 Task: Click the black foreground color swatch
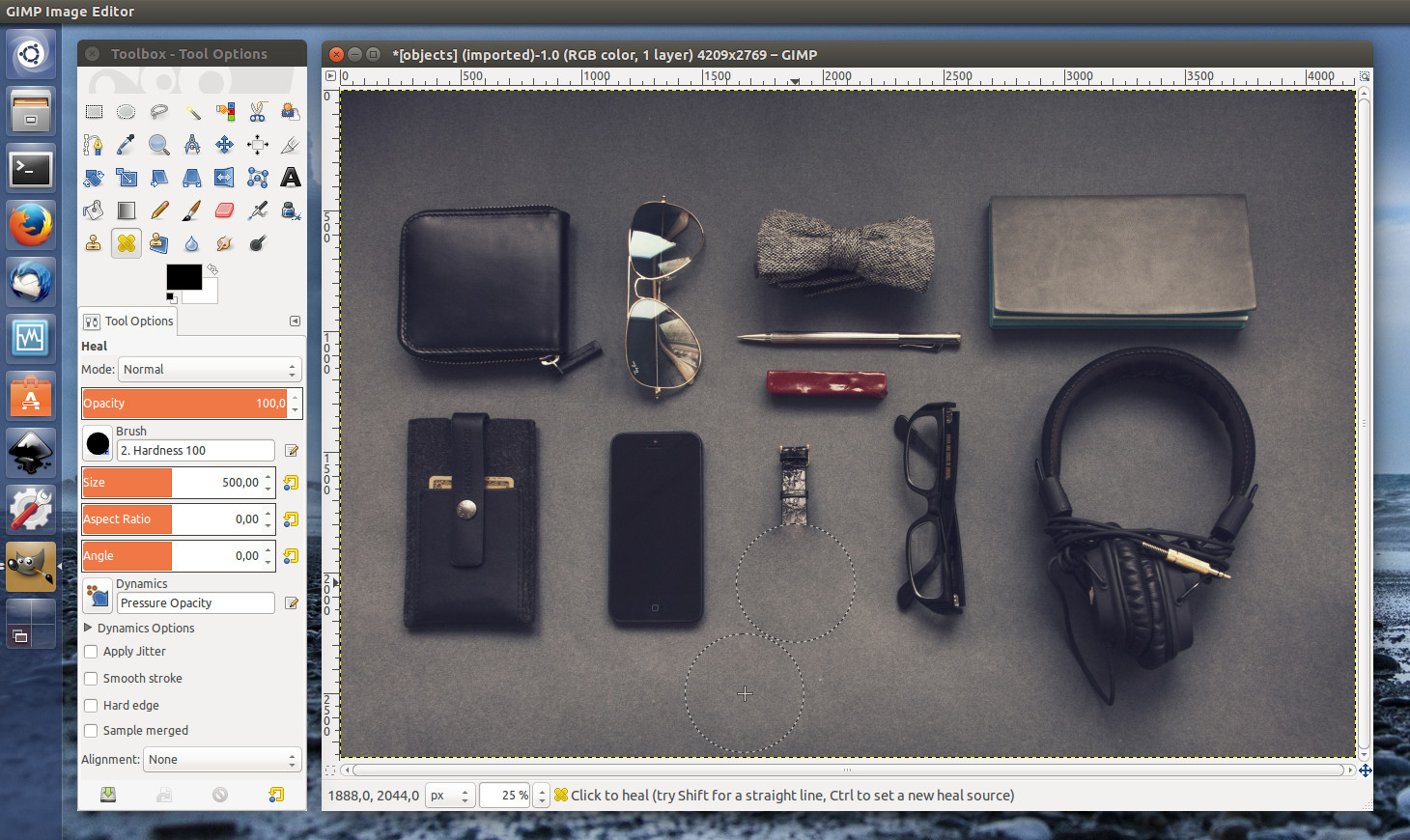tap(183, 276)
